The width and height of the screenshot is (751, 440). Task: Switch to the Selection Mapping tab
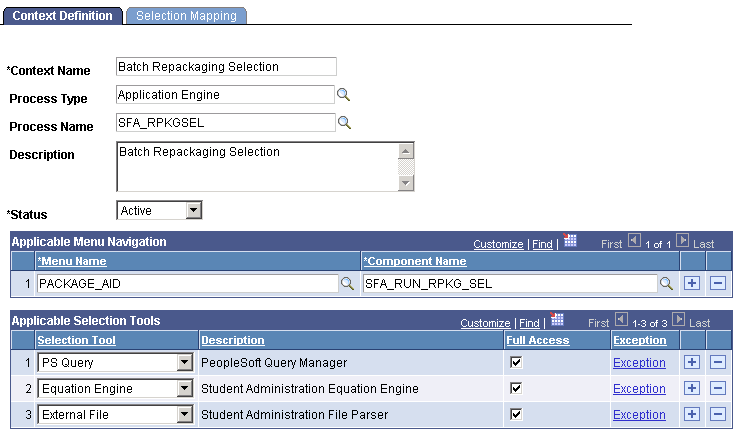(x=186, y=16)
